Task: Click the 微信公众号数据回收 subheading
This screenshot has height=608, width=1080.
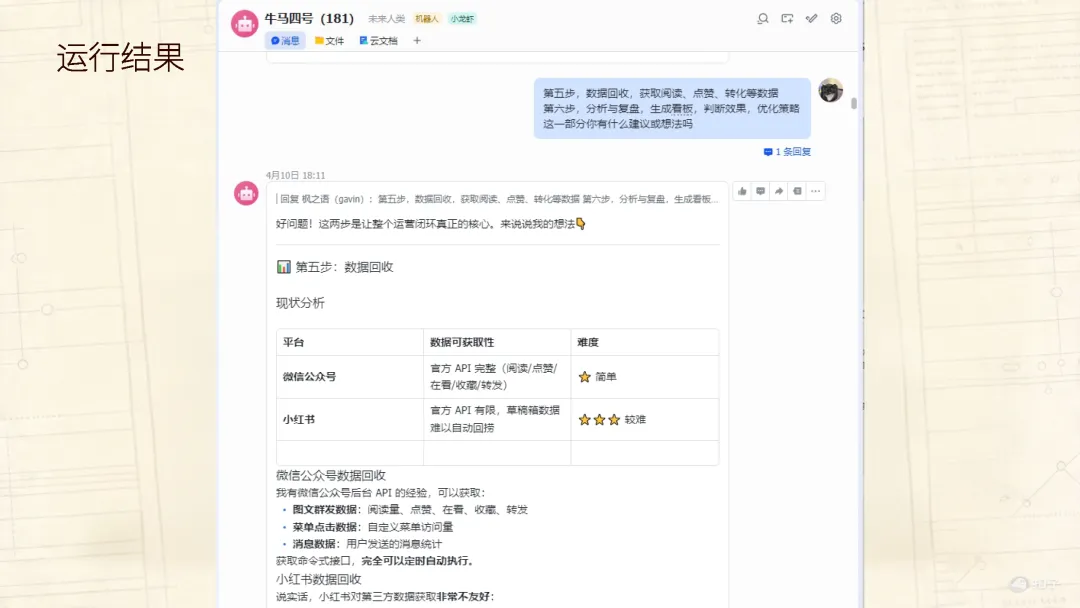Action: (331, 475)
